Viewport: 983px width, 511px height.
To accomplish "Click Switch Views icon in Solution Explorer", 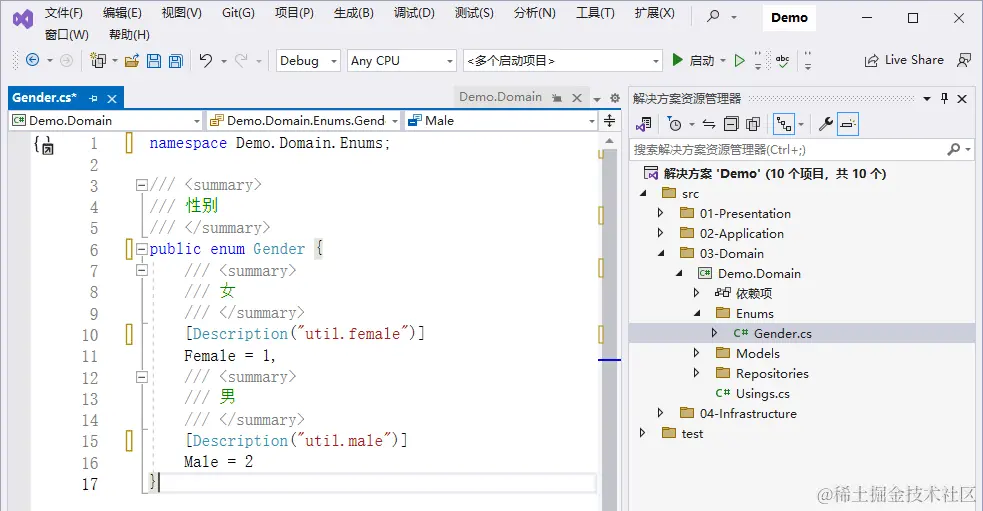I will (644, 124).
